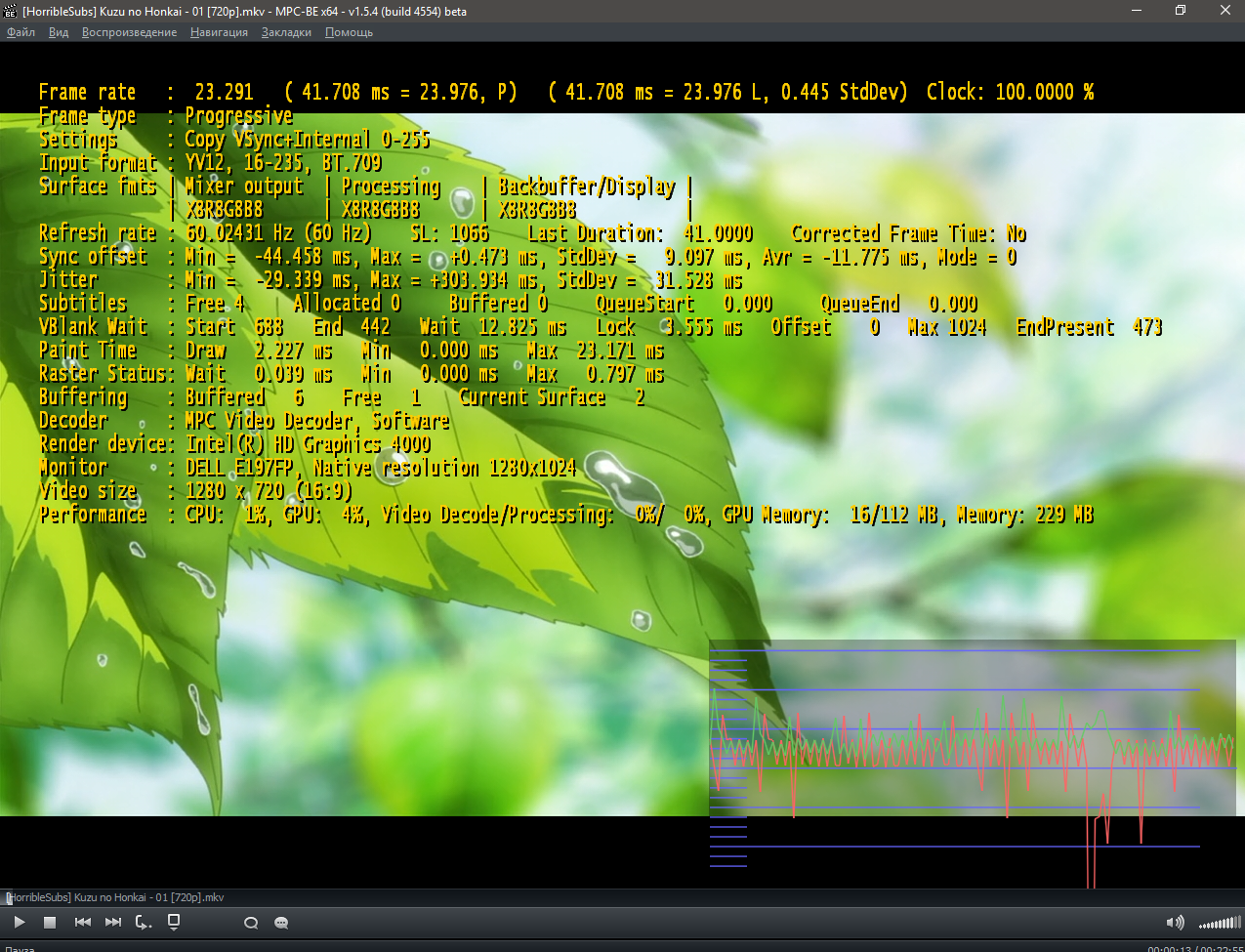Click the seek bar position marker
This screenshot has height=952, width=1245.
pyautogui.click(x=8, y=898)
